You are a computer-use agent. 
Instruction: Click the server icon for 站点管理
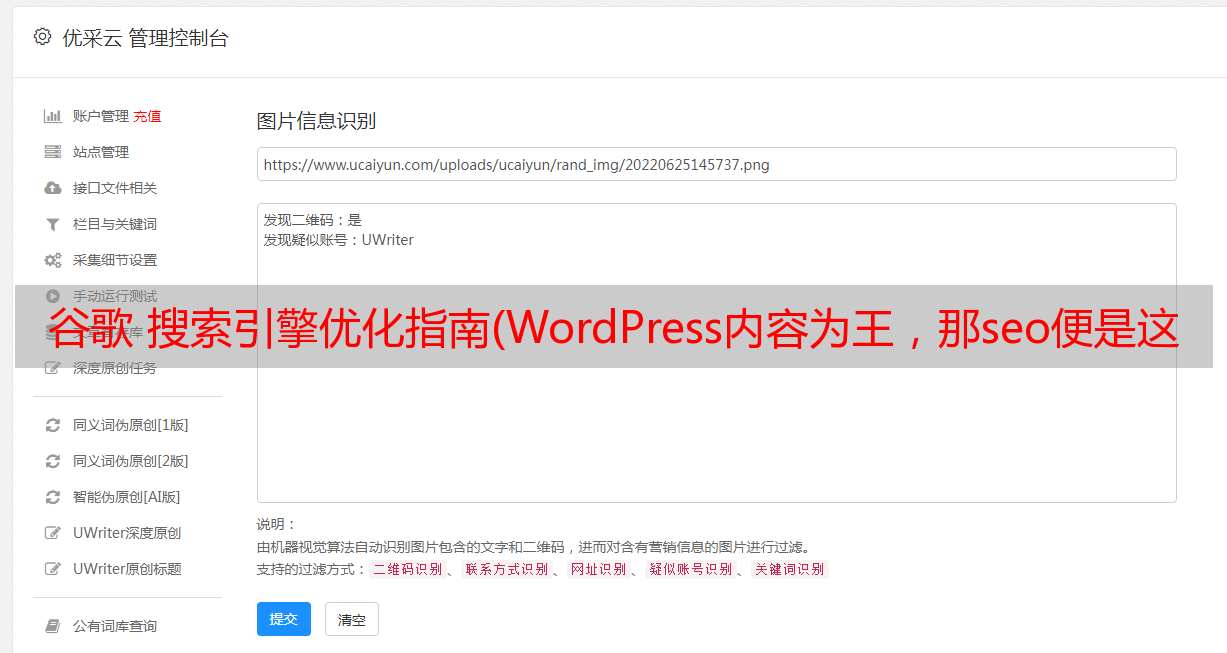click(53, 152)
